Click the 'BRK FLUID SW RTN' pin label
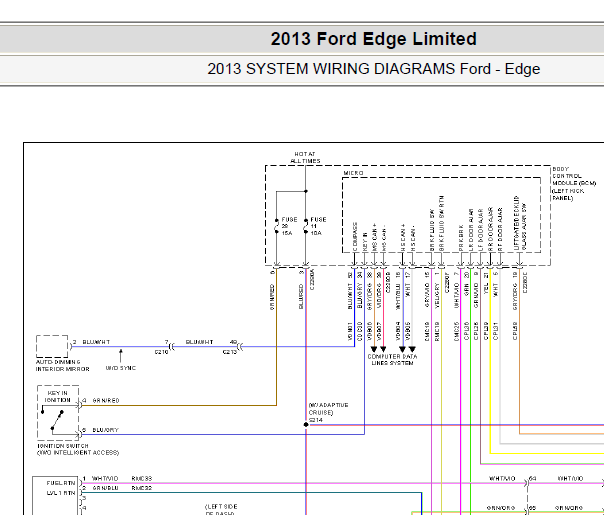 (x=441, y=224)
